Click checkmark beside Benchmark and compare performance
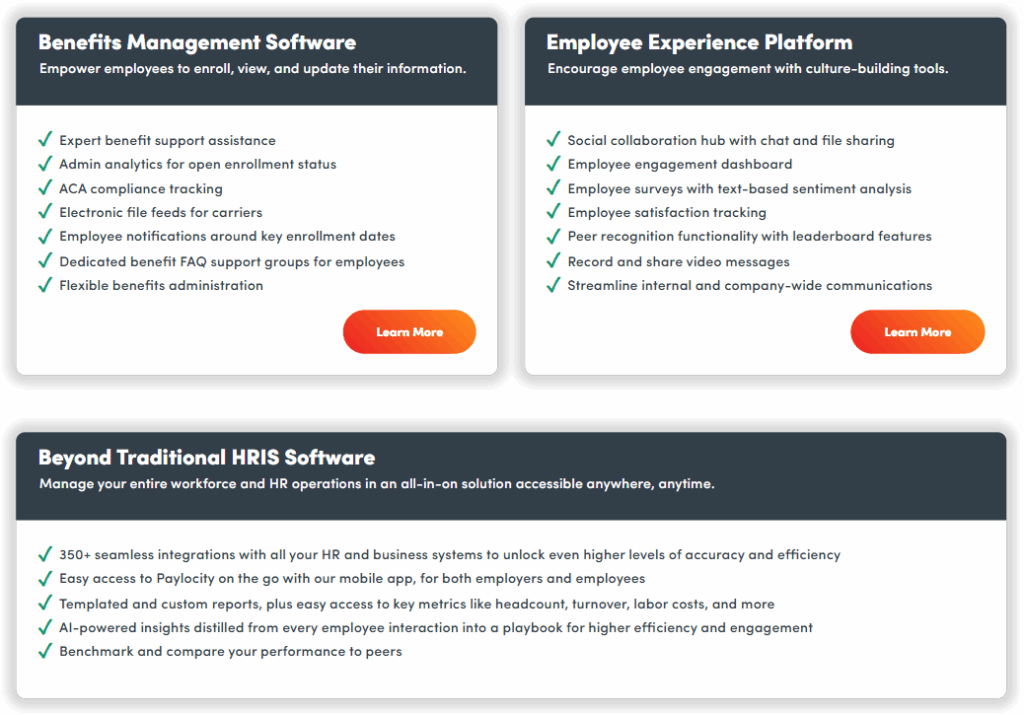Image resolution: width=1024 pixels, height=715 pixels. 45,650
